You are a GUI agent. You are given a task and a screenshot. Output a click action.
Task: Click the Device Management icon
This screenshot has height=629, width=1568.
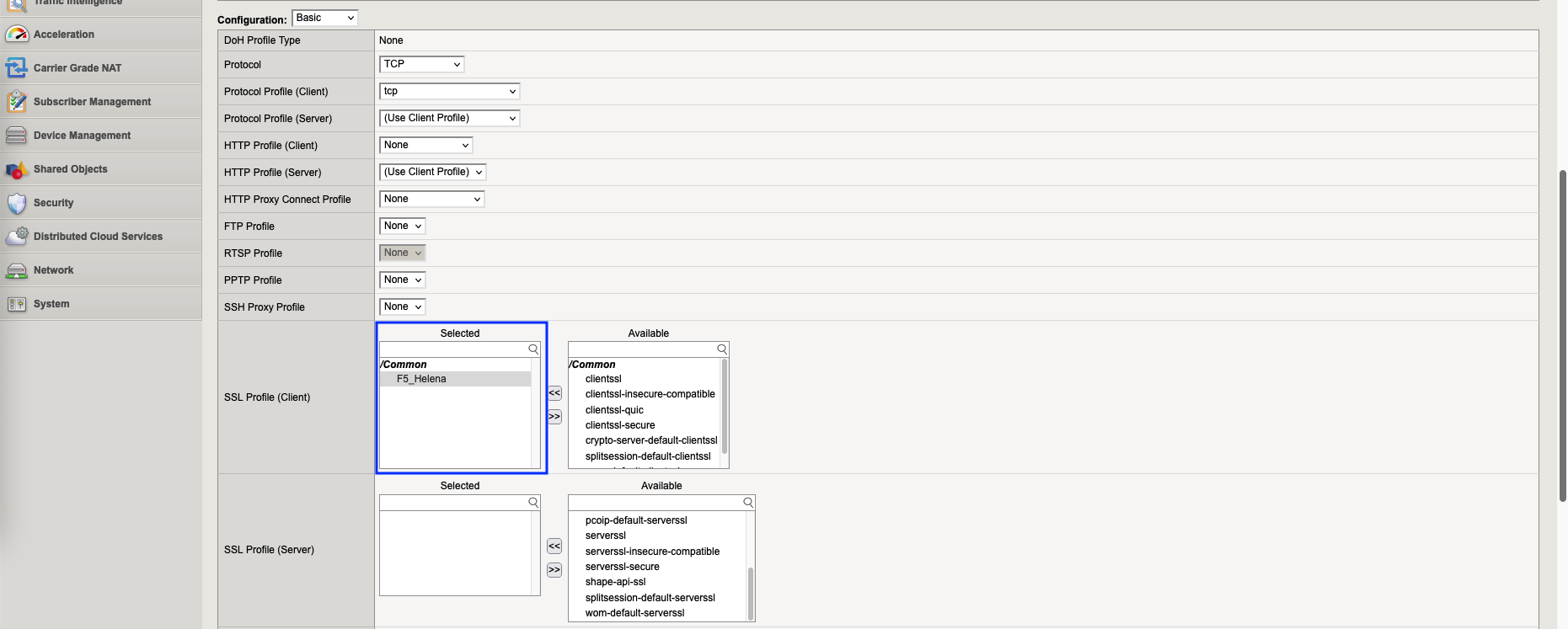(x=17, y=136)
